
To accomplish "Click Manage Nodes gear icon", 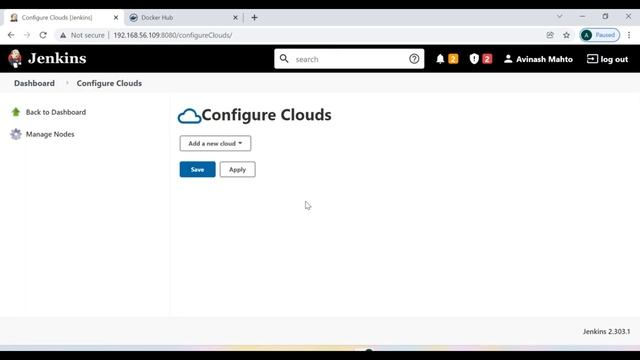I will 16,134.
